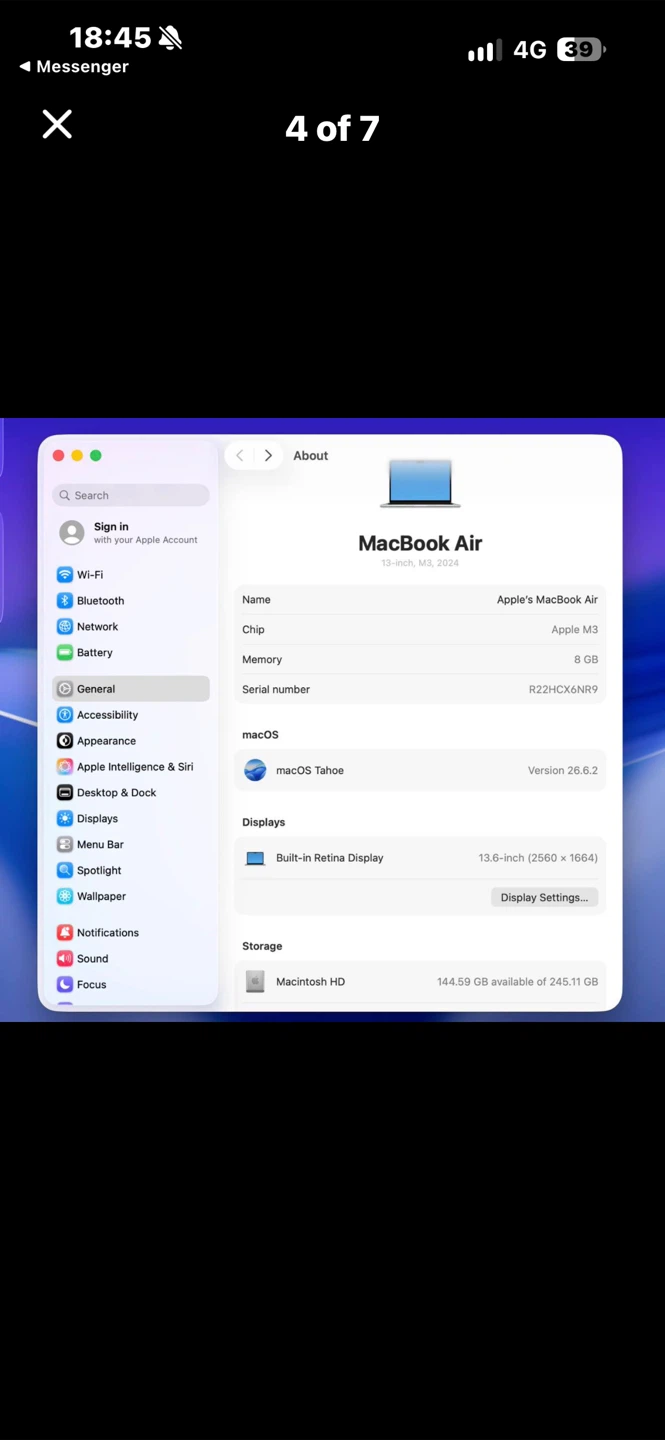This screenshot has height=1440, width=665.
Task: Click the 13-inch, M3, 2024 subtitle
Action: pos(420,564)
